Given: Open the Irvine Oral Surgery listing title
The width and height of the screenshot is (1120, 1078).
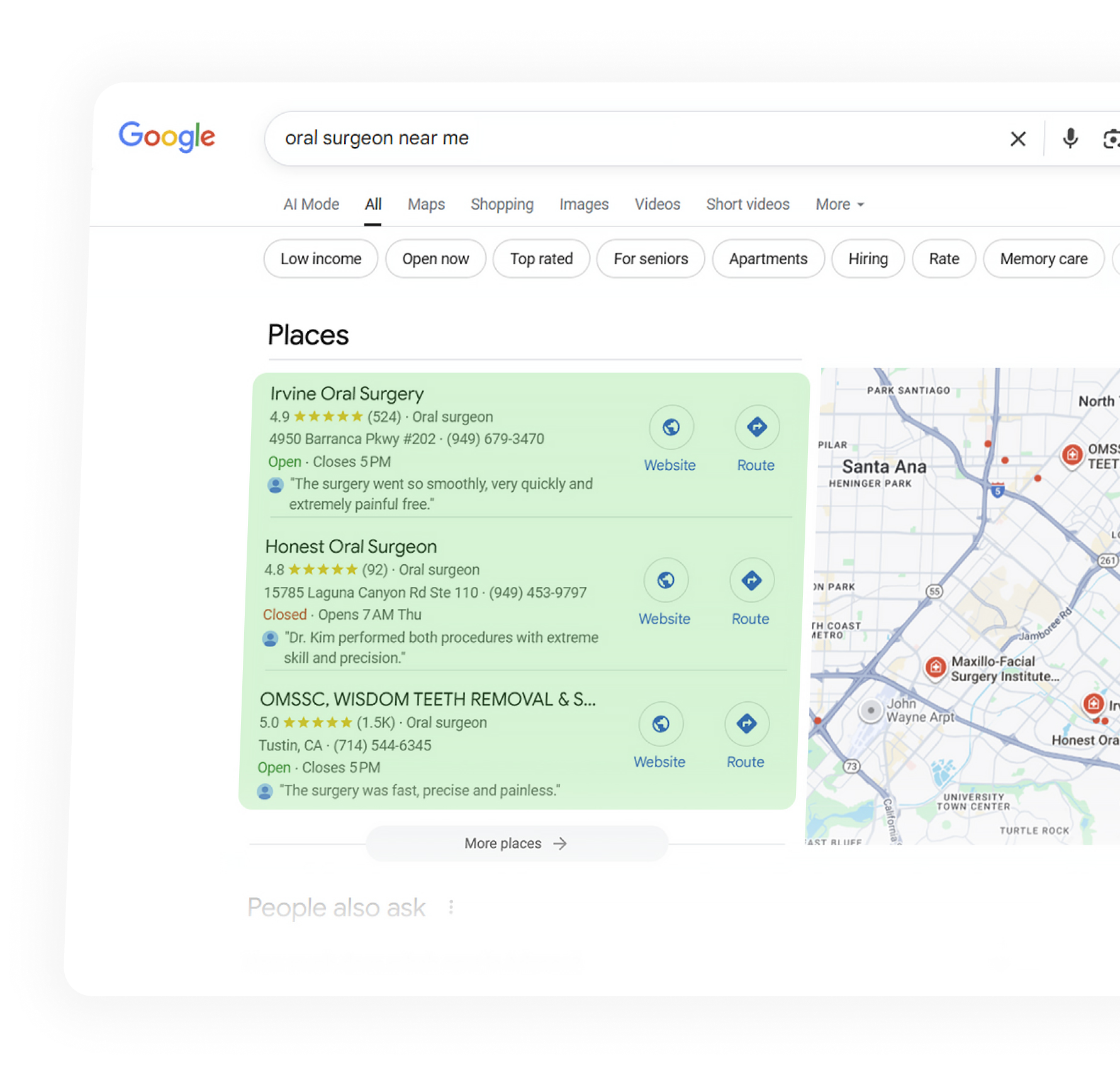Looking at the screenshot, I should point(347,394).
